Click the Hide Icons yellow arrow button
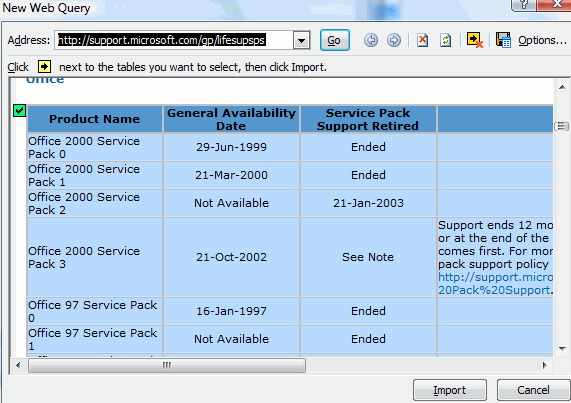The height and width of the screenshot is (403, 571). [474, 40]
